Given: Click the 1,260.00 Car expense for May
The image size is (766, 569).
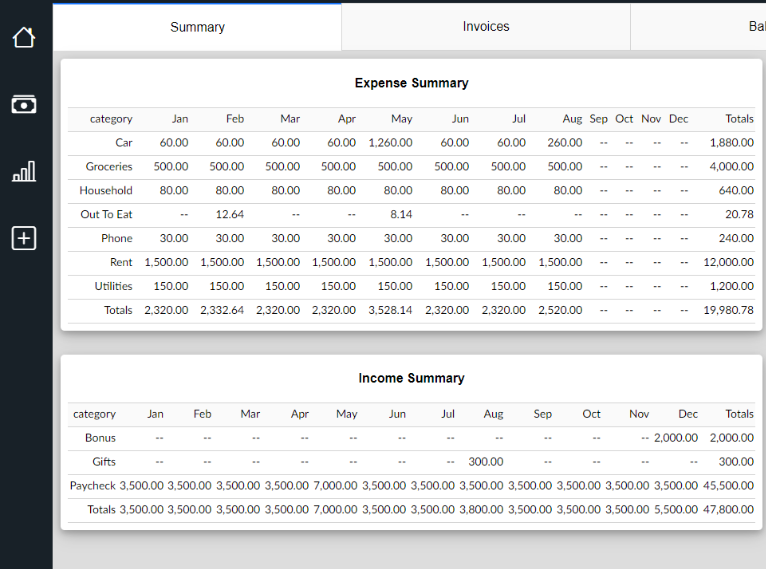Looking at the screenshot, I should coord(390,143).
